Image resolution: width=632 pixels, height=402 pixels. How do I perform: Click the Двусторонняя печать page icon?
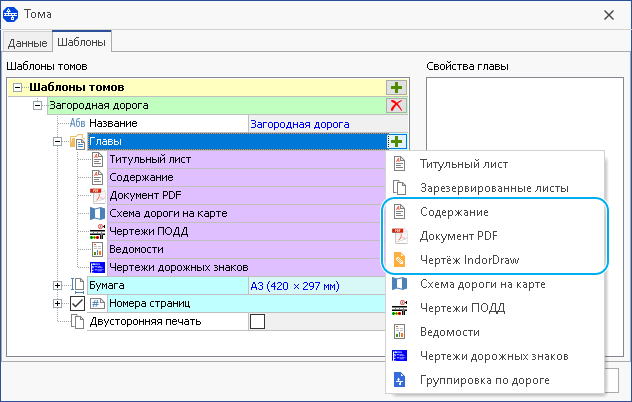(x=77, y=322)
